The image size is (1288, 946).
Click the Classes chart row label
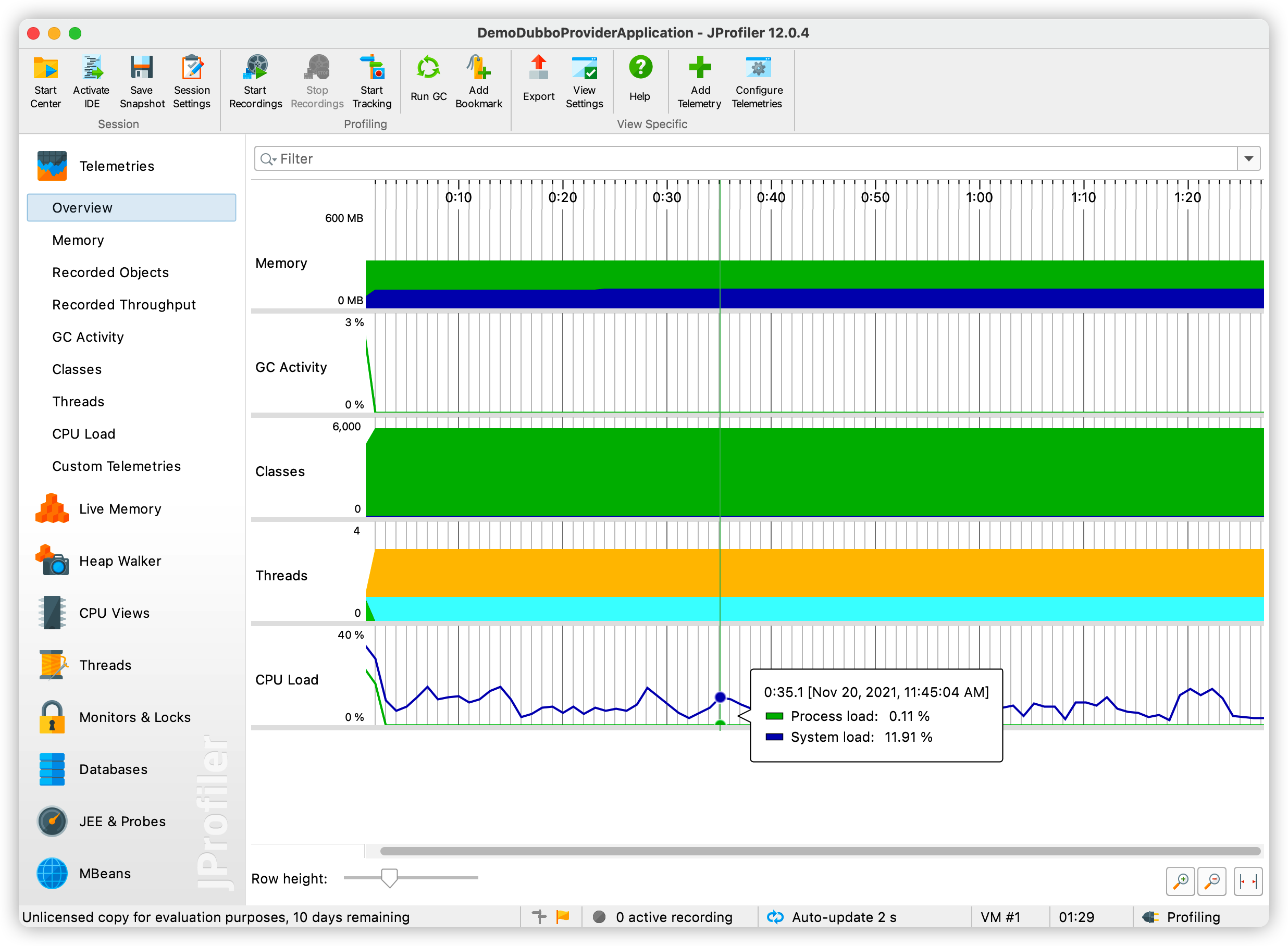[280, 471]
